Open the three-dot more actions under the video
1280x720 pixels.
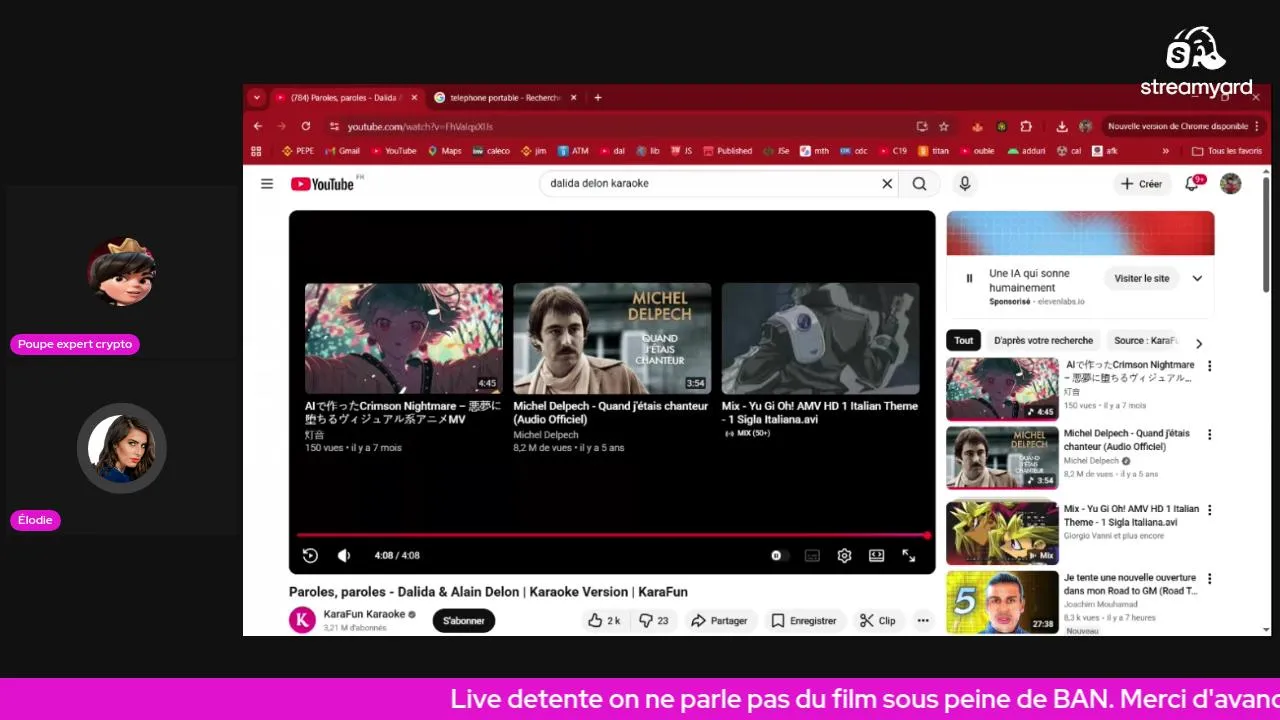[x=923, y=621]
